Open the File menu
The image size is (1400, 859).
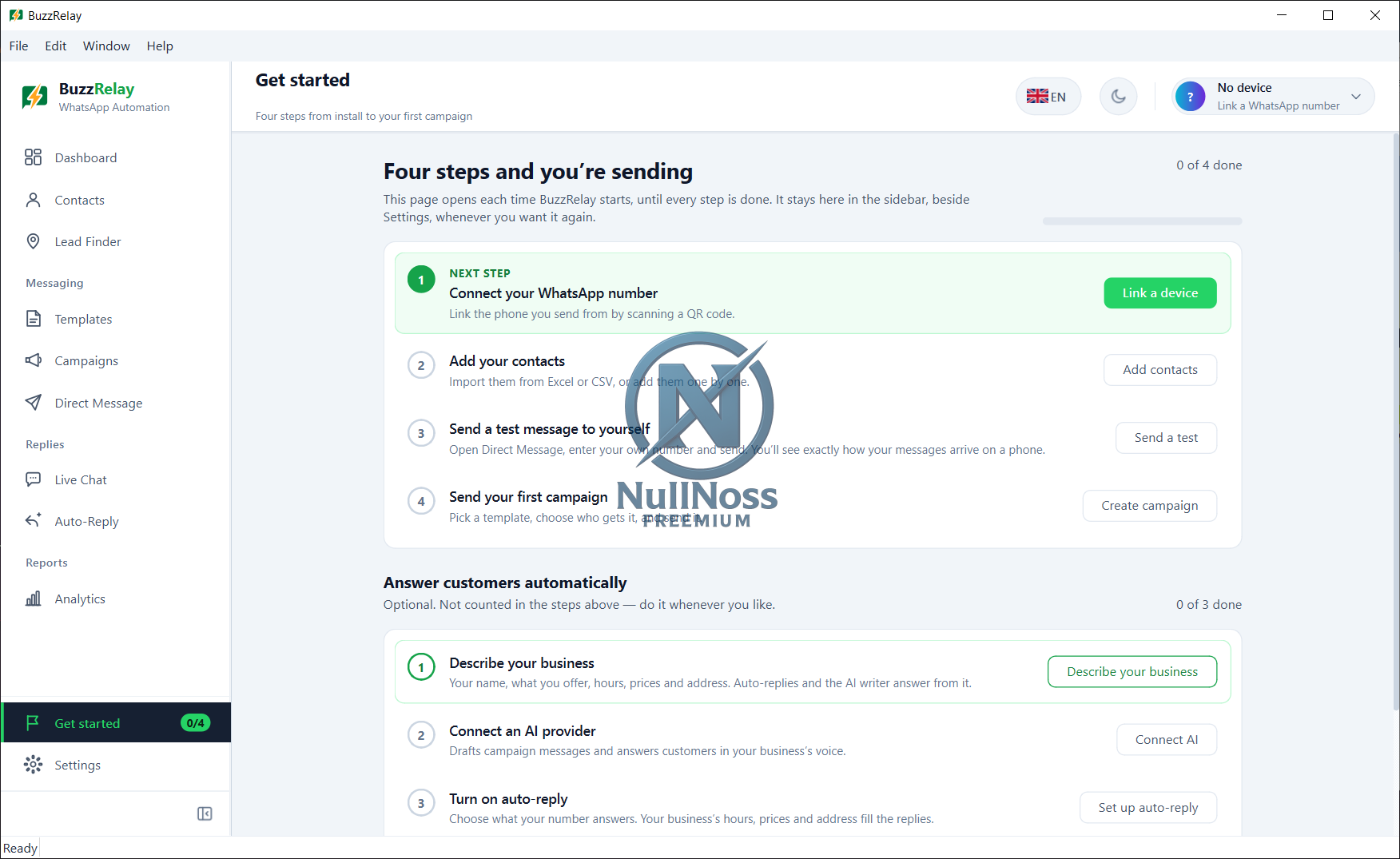click(x=18, y=46)
